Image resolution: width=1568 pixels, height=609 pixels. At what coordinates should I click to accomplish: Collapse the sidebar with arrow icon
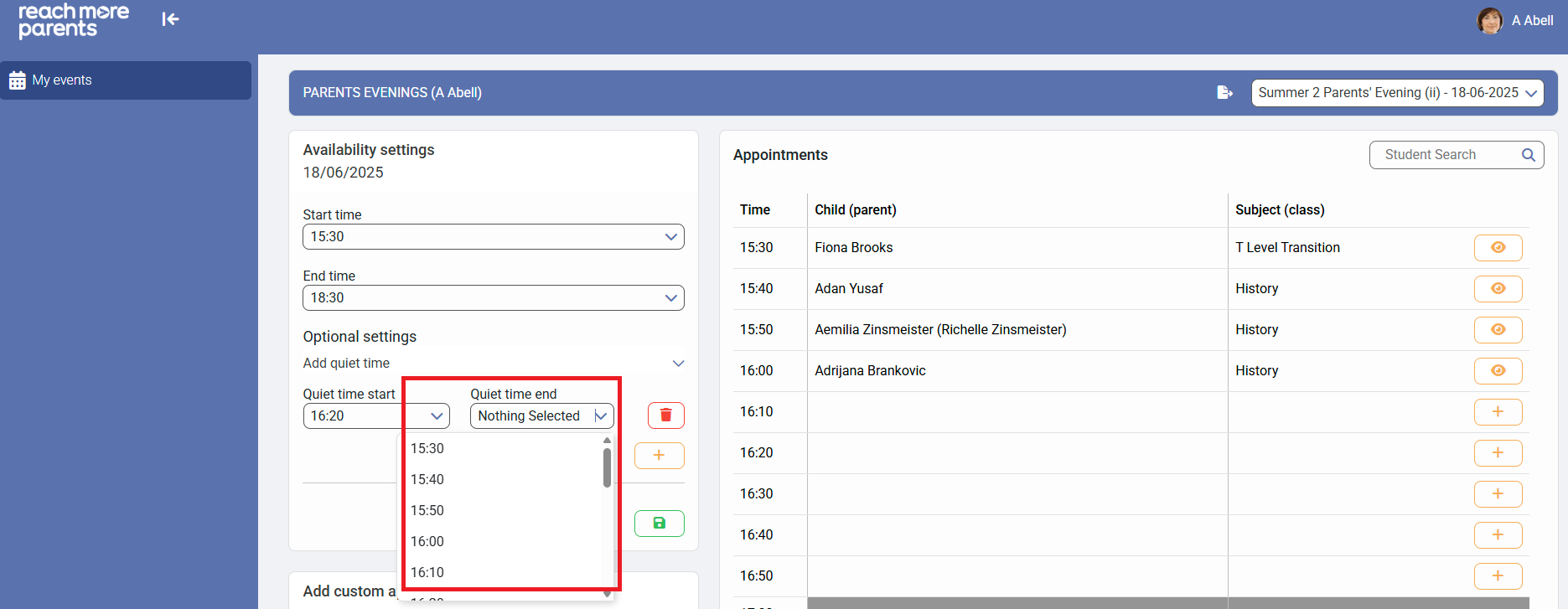tap(170, 19)
